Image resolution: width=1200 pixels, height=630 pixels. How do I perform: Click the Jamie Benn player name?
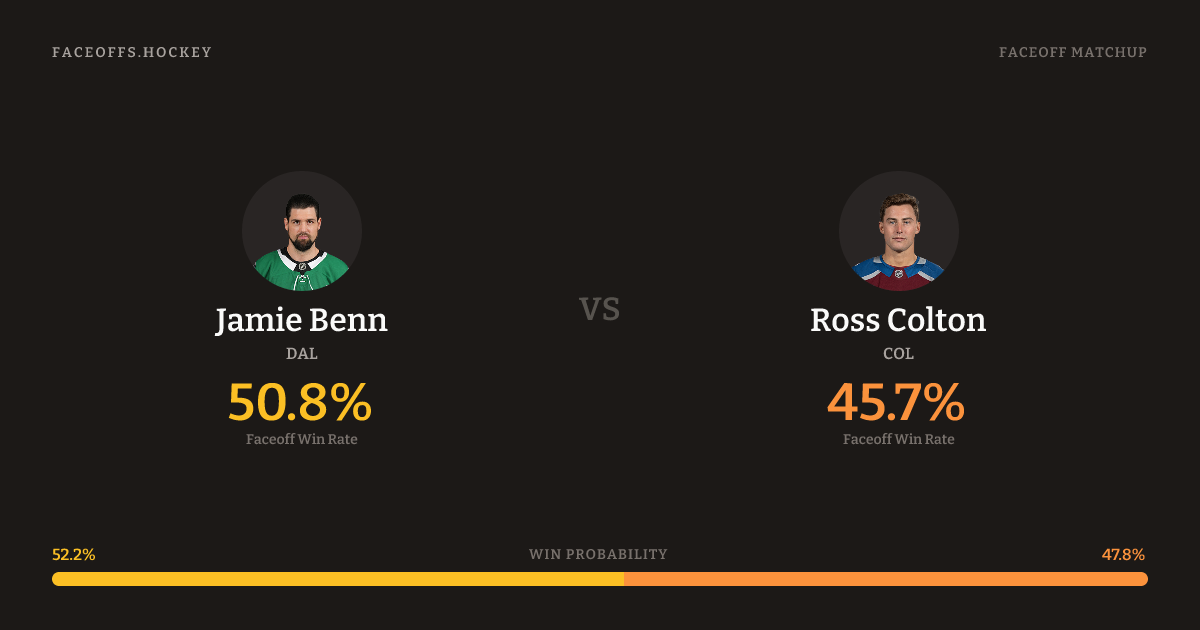tap(302, 321)
